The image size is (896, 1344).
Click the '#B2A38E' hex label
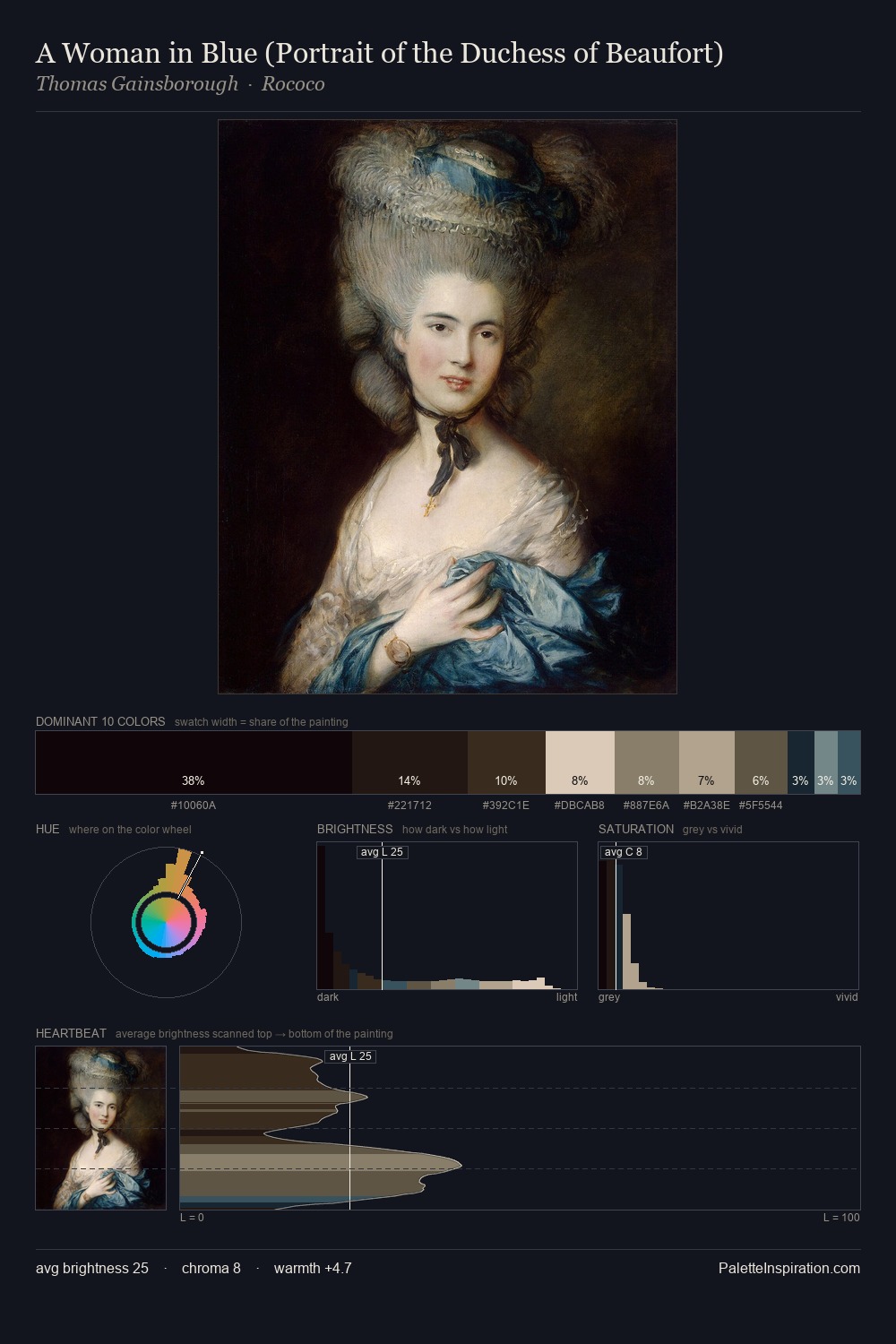pos(706,805)
